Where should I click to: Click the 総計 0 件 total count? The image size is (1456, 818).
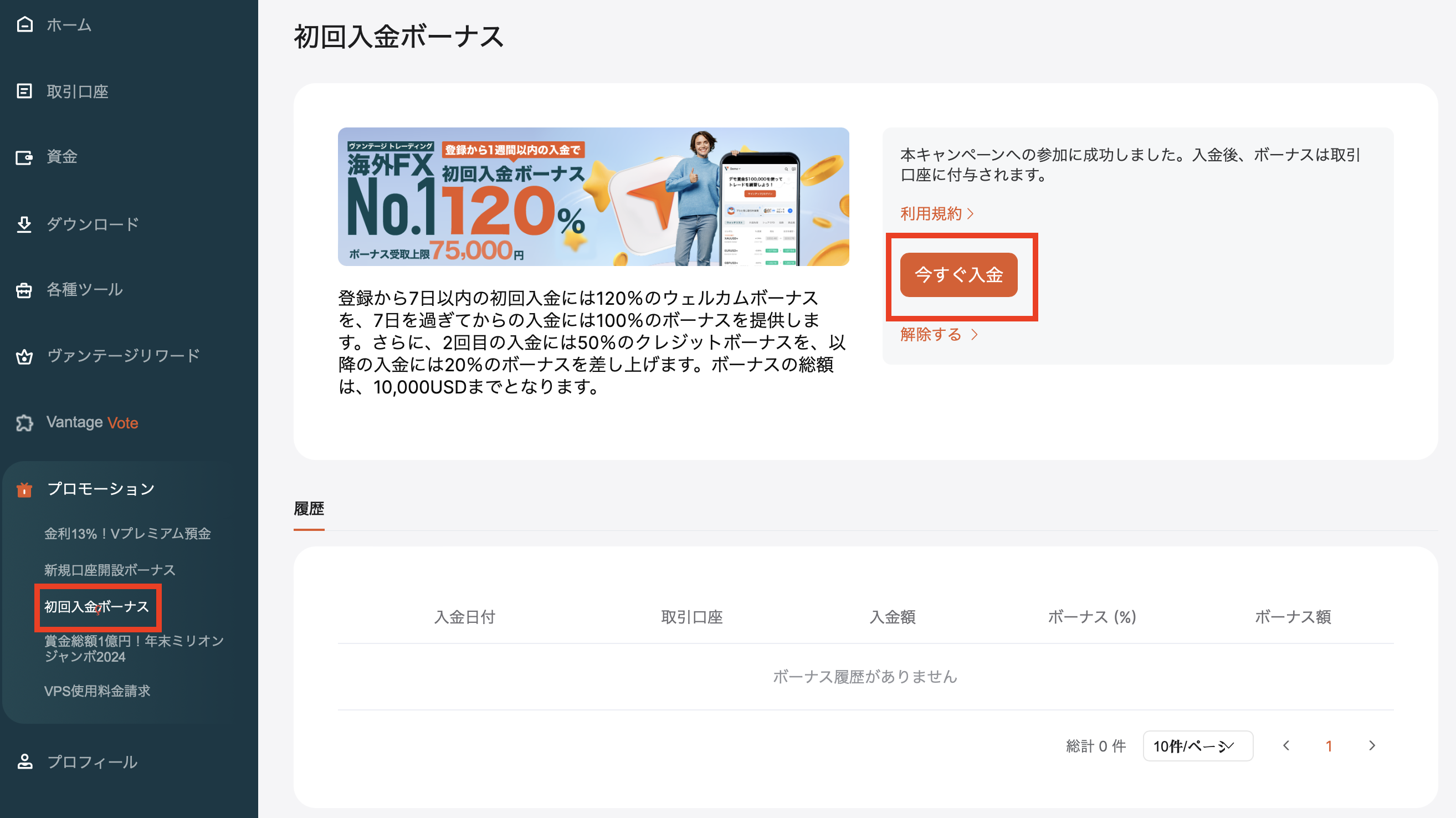[x=1096, y=746]
